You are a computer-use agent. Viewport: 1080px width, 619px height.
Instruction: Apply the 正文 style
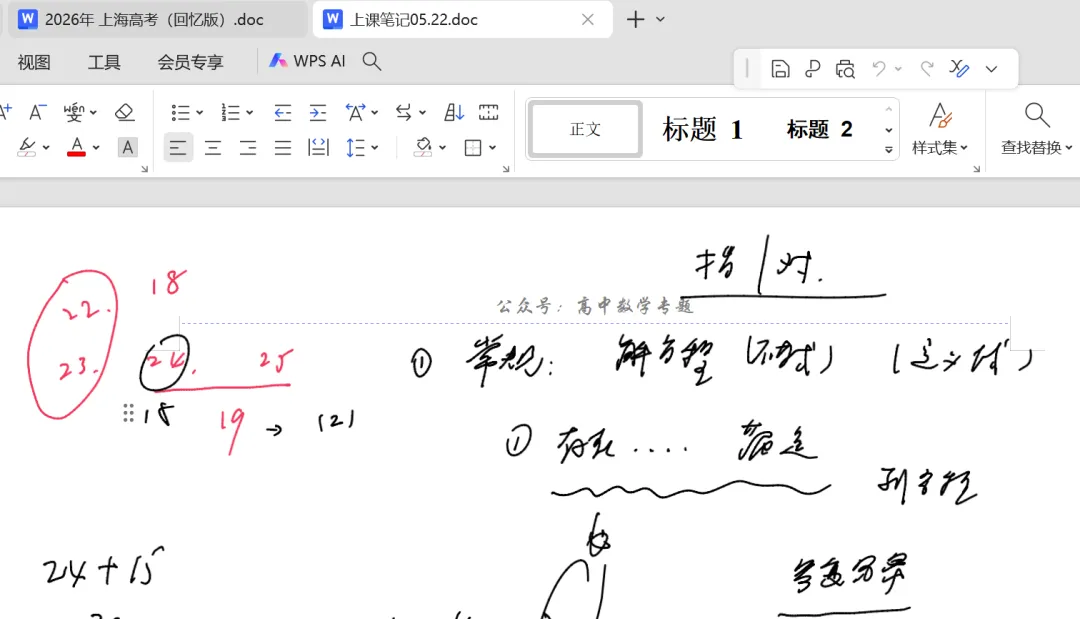pos(585,129)
